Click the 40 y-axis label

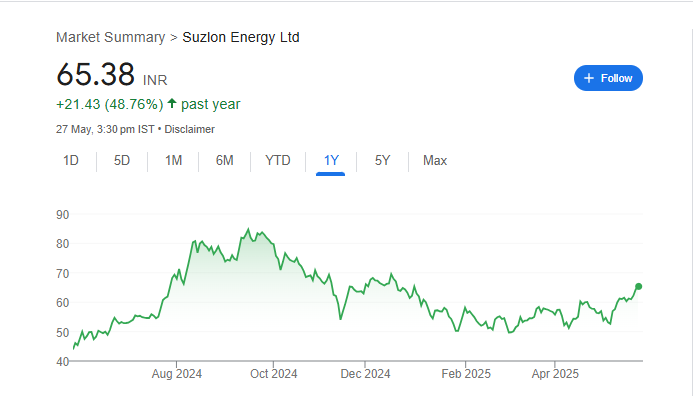click(x=63, y=362)
